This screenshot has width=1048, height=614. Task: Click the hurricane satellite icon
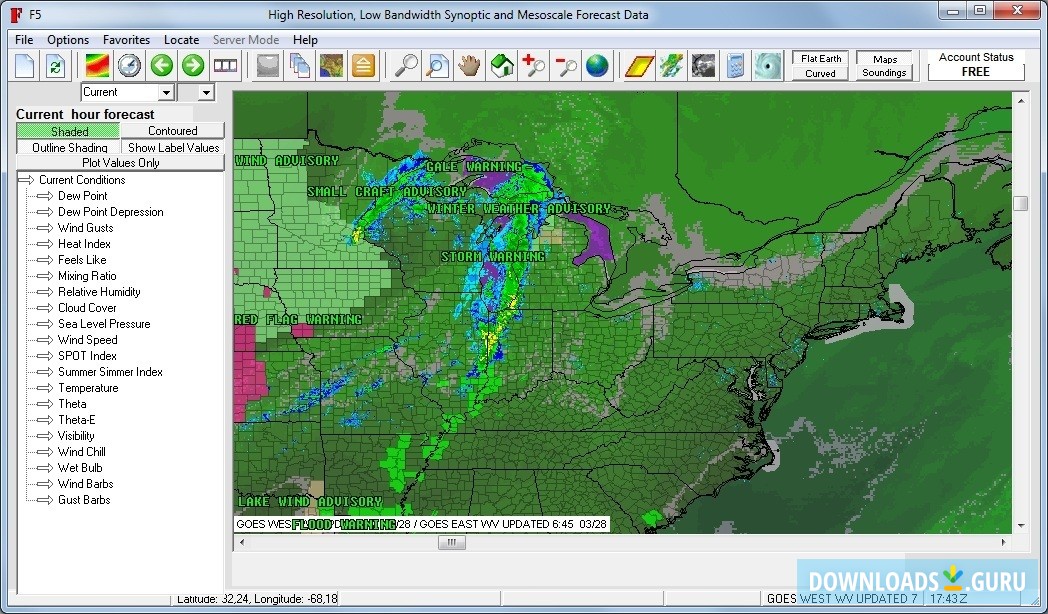767,65
